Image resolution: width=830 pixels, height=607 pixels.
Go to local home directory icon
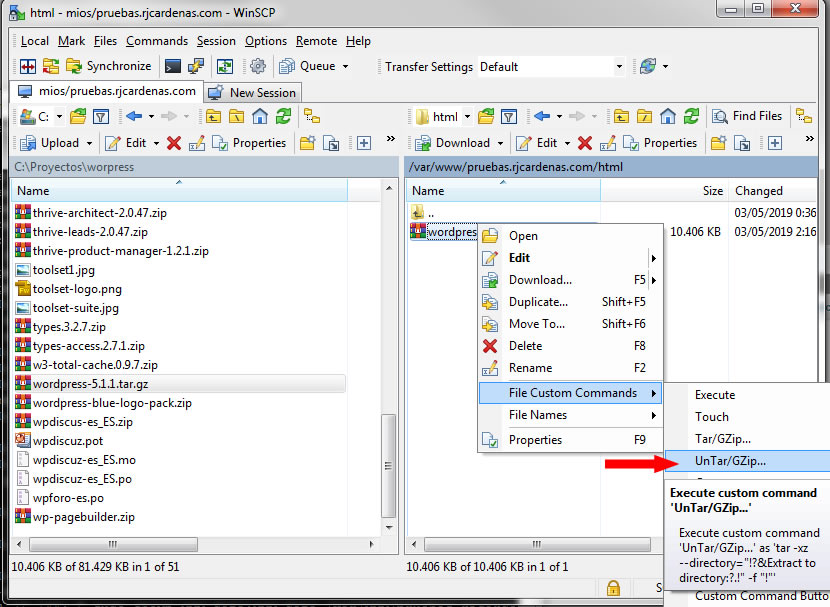[260, 116]
